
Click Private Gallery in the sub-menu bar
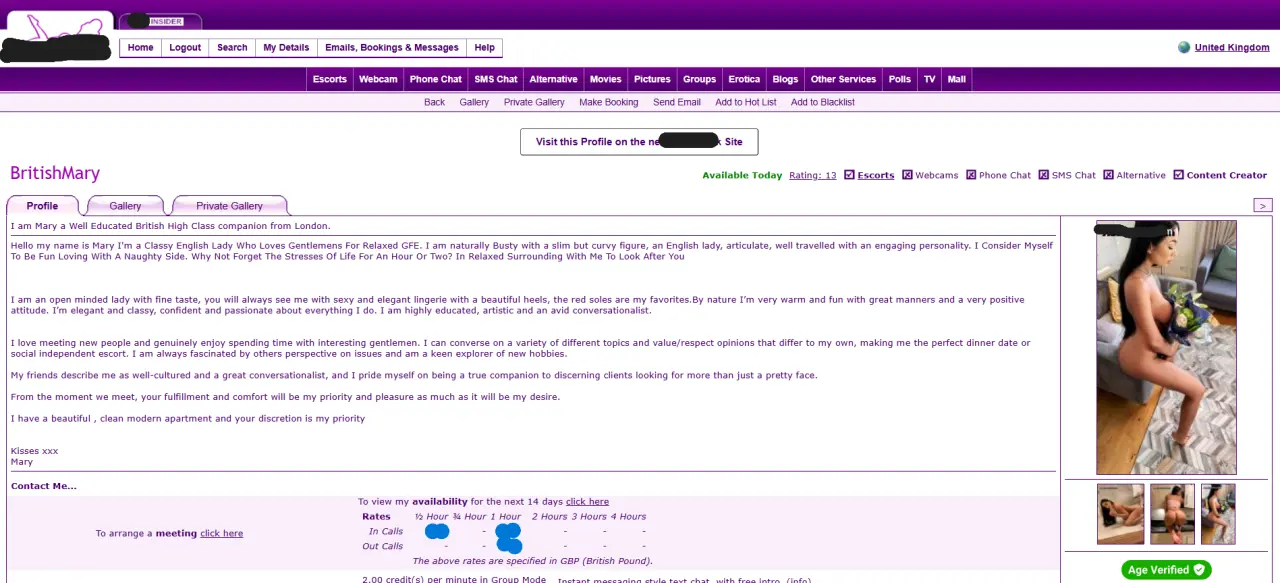[534, 102]
